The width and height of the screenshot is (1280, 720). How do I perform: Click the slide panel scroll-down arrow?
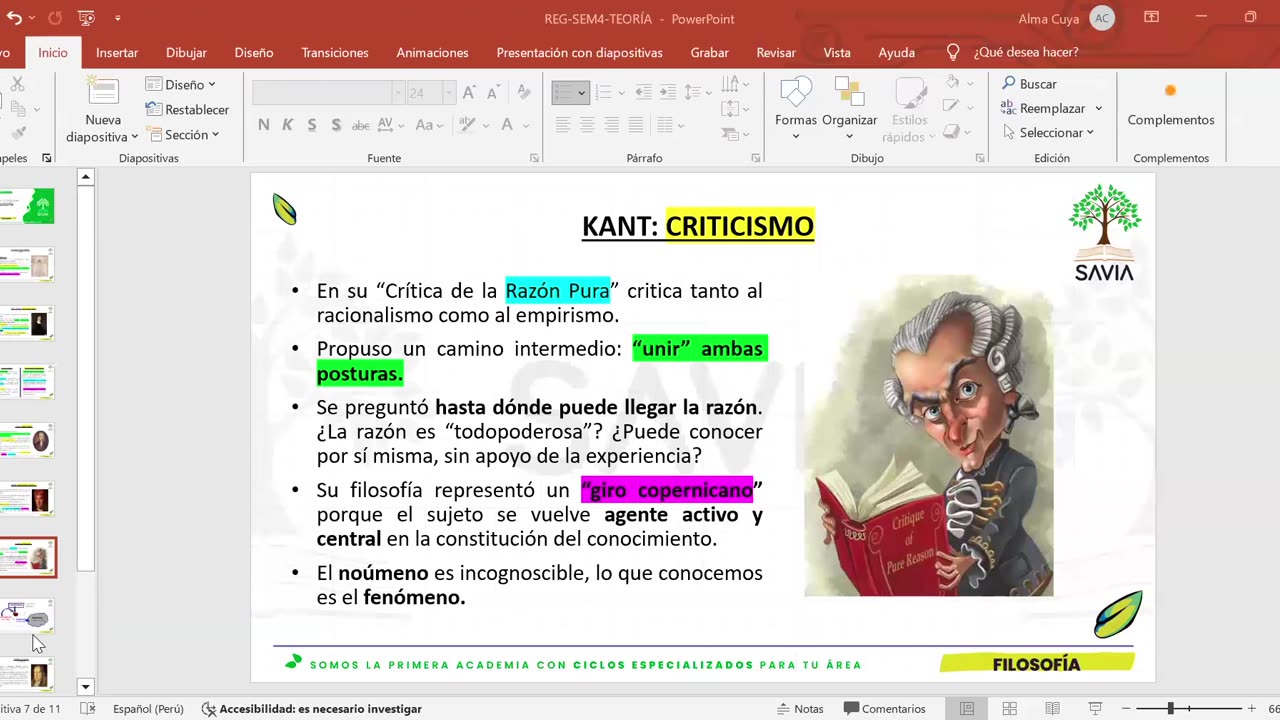pyautogui.click(x=85, y=687)
